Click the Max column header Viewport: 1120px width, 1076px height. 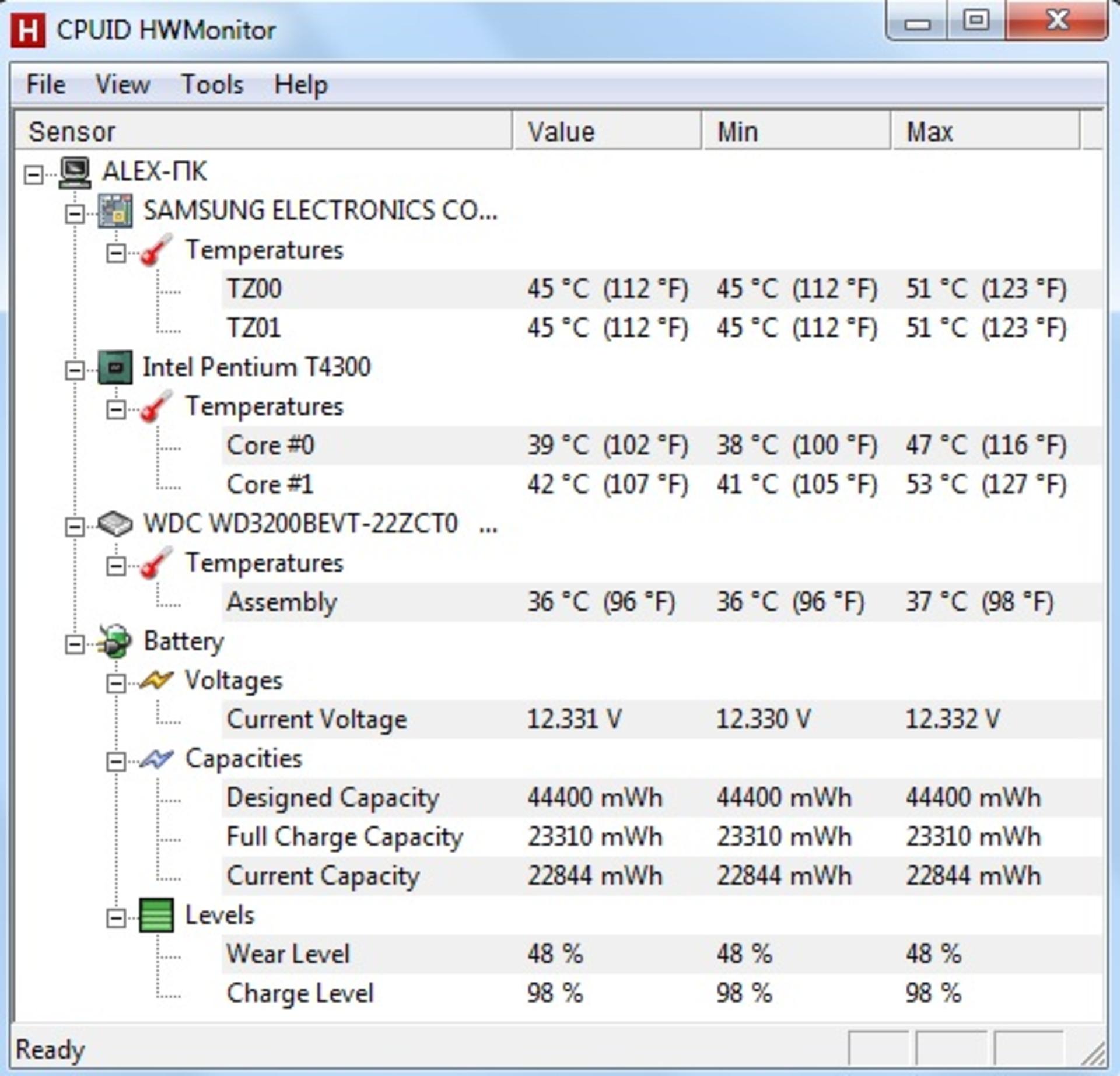(986, 132)
